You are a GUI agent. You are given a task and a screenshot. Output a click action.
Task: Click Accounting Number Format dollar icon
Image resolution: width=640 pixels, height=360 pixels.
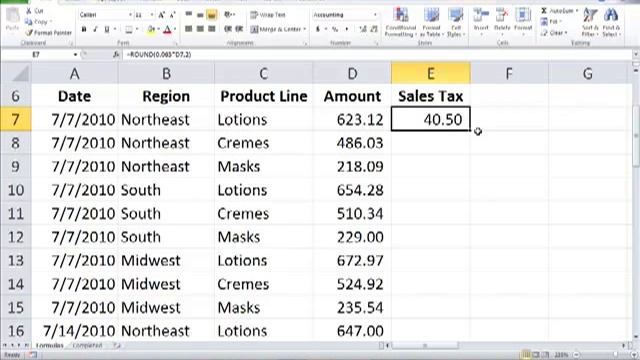click(318, 29)
